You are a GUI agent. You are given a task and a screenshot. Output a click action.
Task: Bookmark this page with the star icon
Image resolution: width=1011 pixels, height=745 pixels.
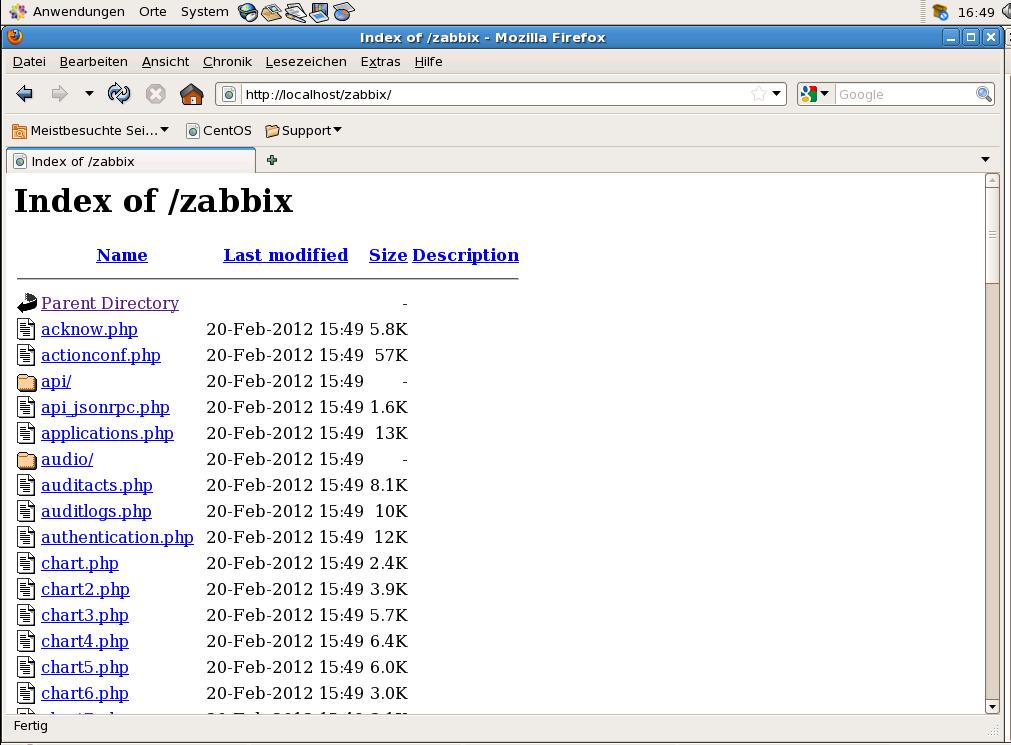click(759, 94)
